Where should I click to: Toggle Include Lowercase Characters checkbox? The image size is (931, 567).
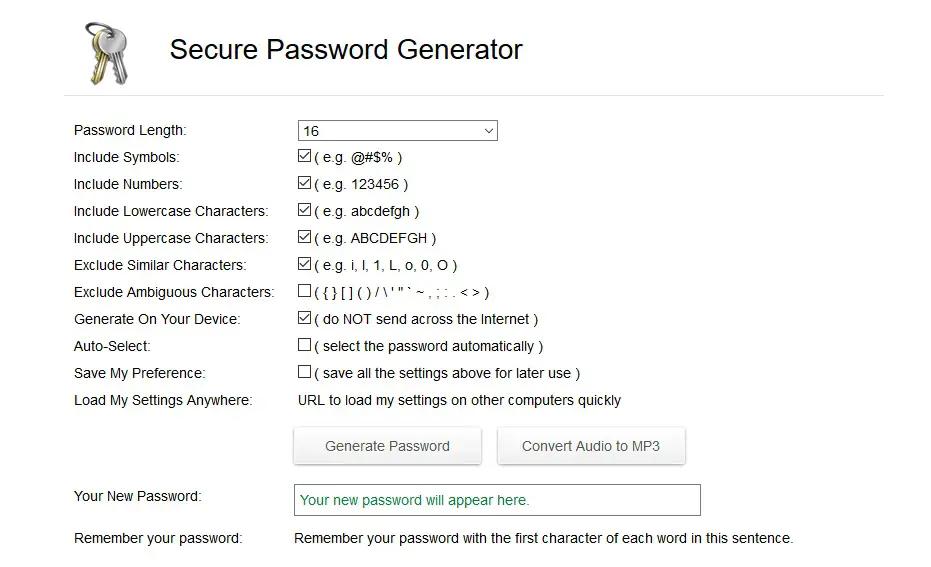tap(304, 211)
